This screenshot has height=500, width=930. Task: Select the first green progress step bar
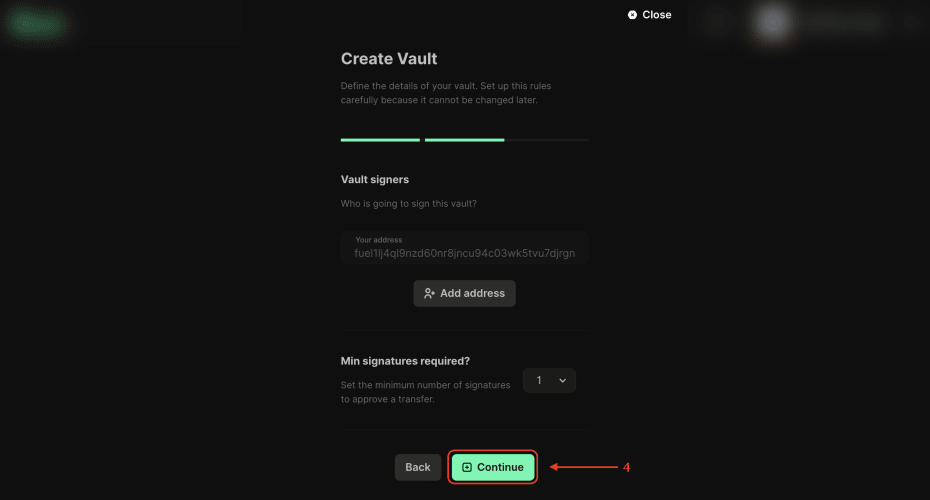380,140
